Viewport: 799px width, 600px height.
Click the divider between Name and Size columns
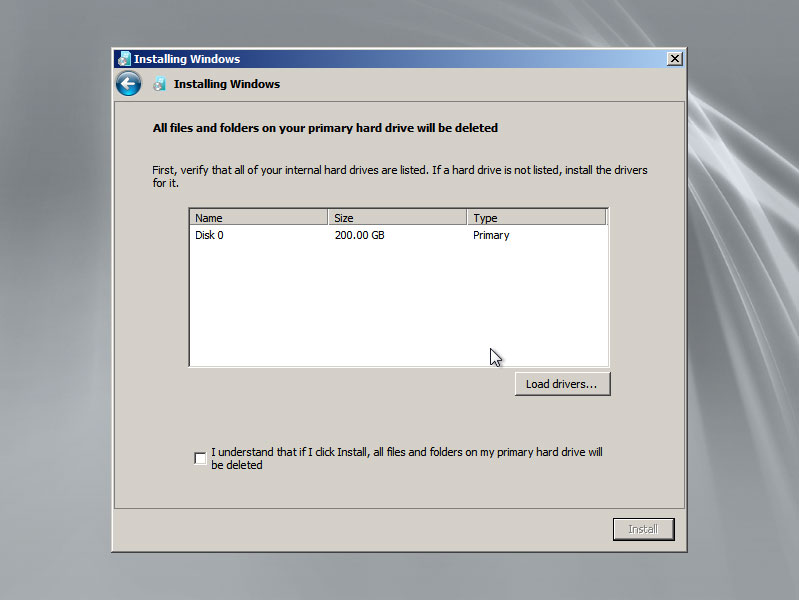tap(328, 218)
